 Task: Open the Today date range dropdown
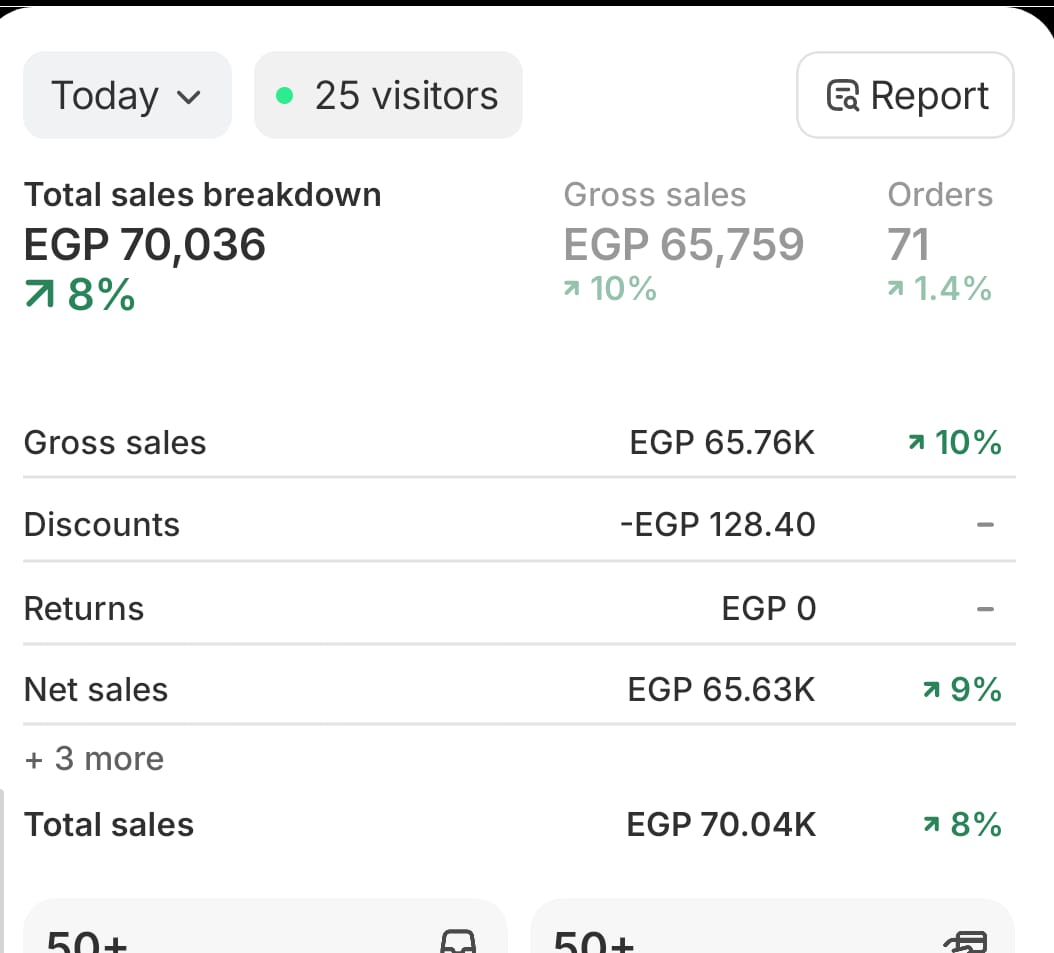[127, 96]
